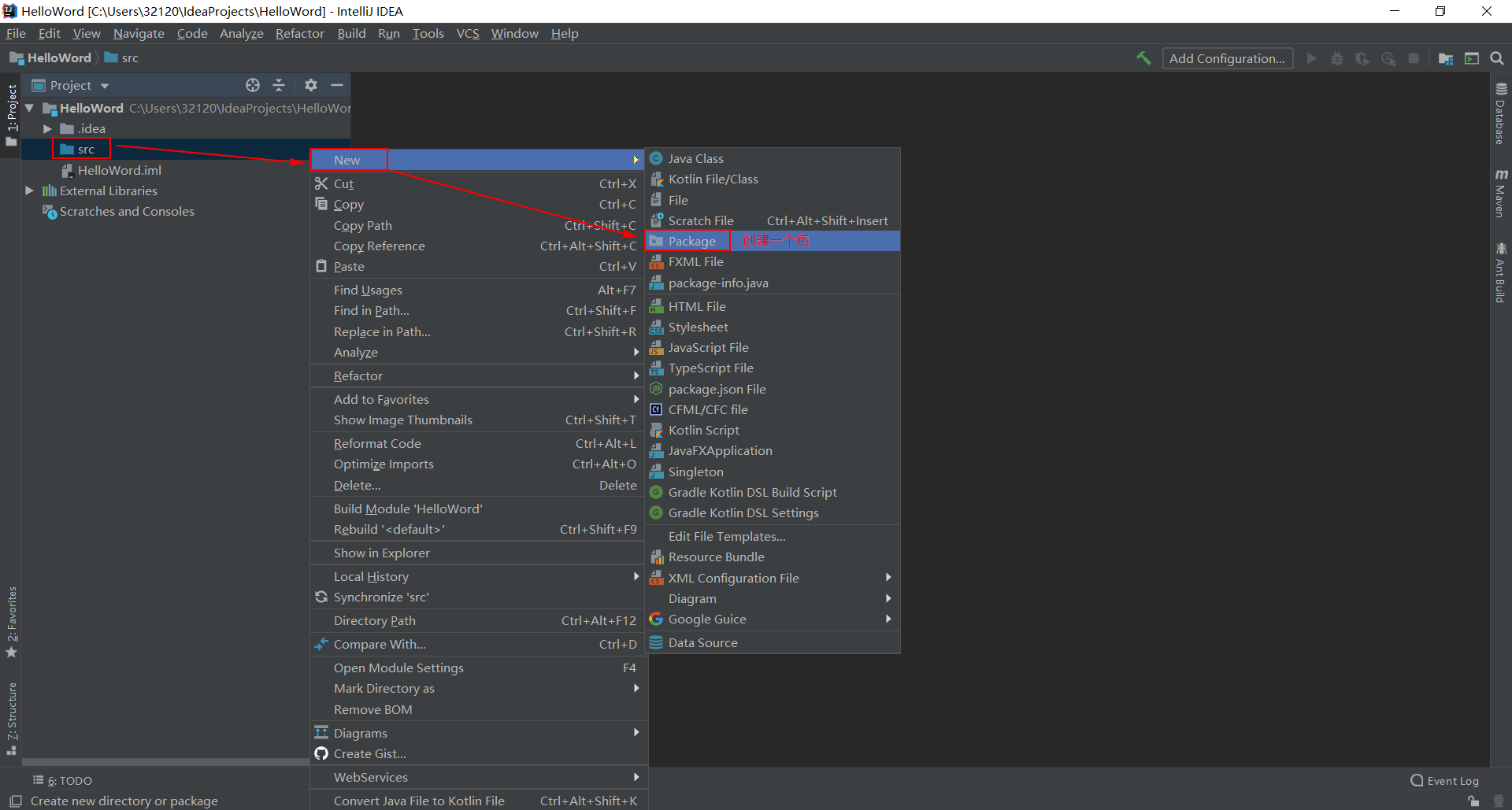1512x810 pixels.
Task: Select Data Source entry
Action: click(x=773, y=642)
